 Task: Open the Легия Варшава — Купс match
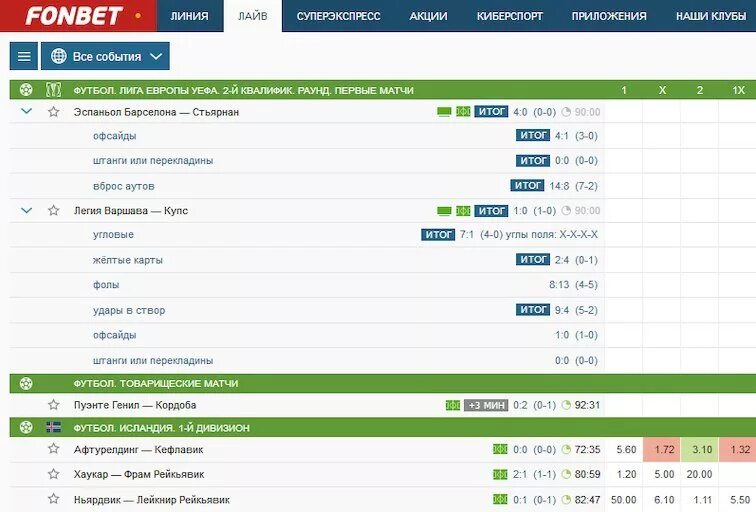click(x=131, y=211)
